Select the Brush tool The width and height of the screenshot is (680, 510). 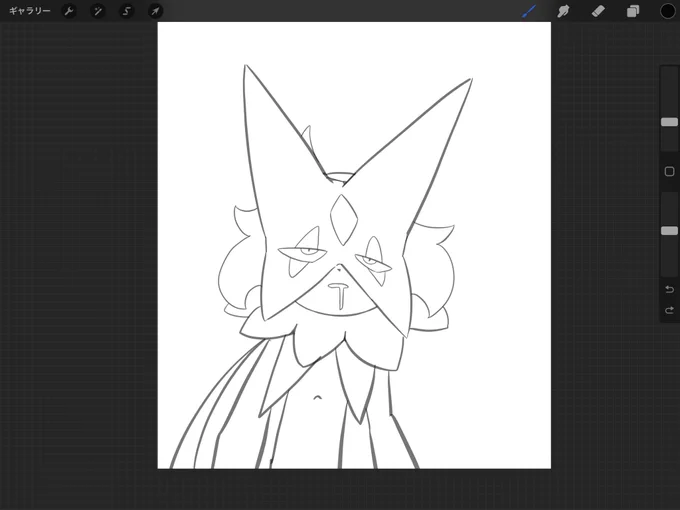[529, 11]
